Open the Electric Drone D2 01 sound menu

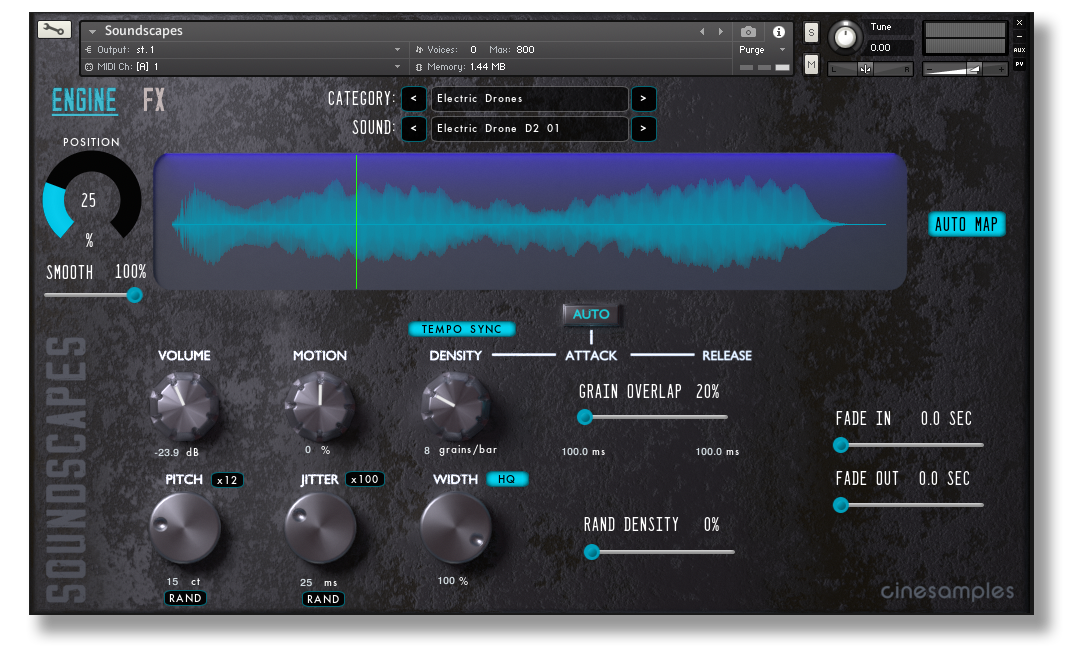pos(529,128)
